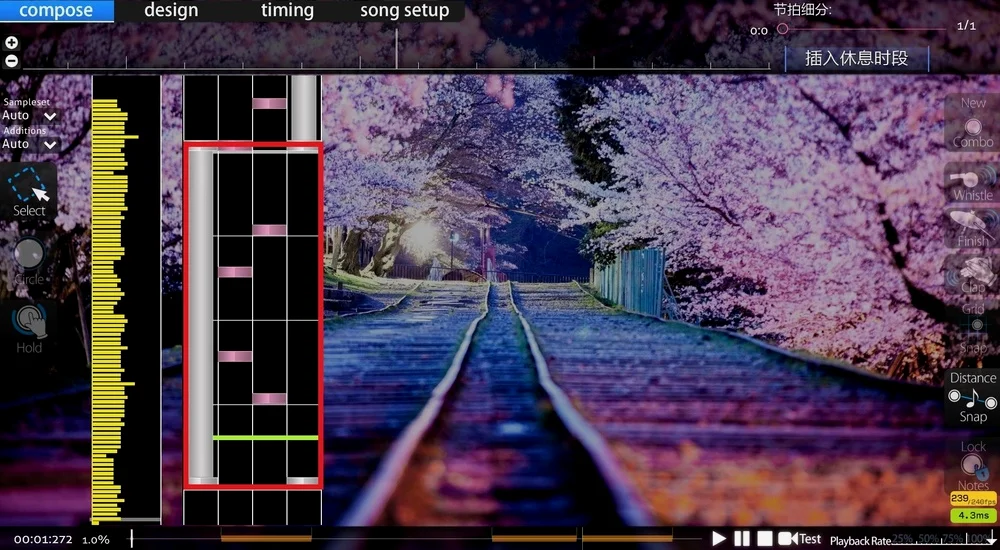Toggle the Clap hitsound

(973, 276)
